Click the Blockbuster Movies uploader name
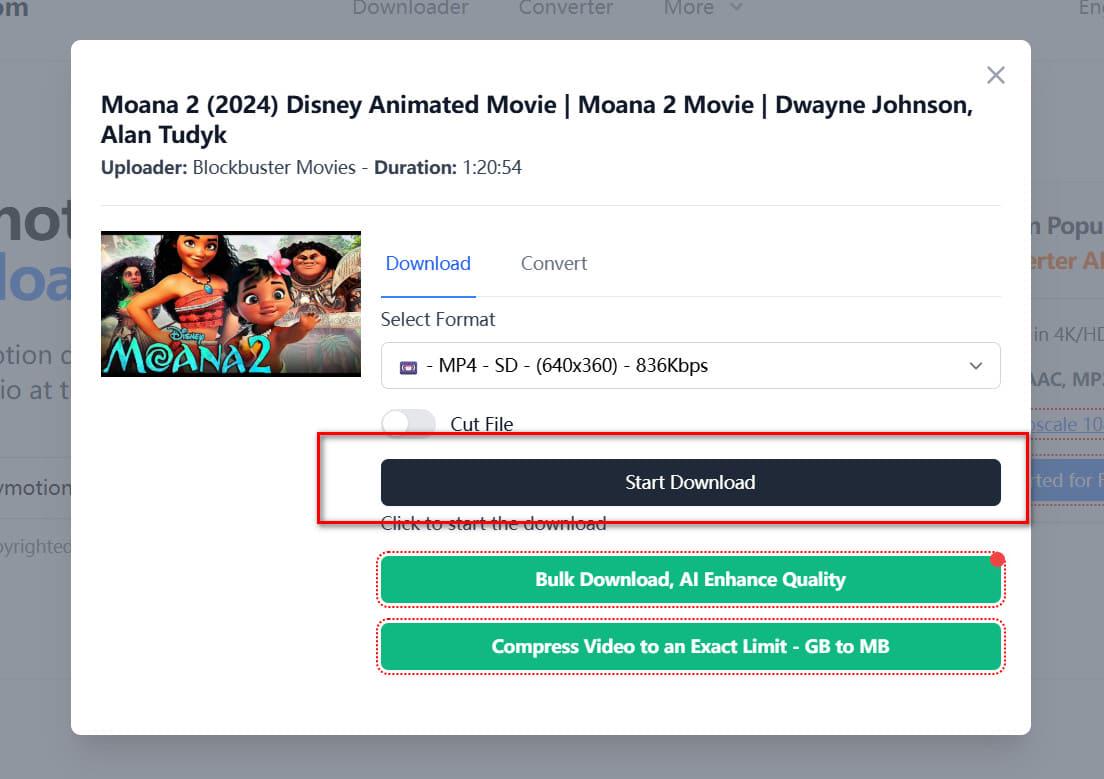 click(274, 168)
